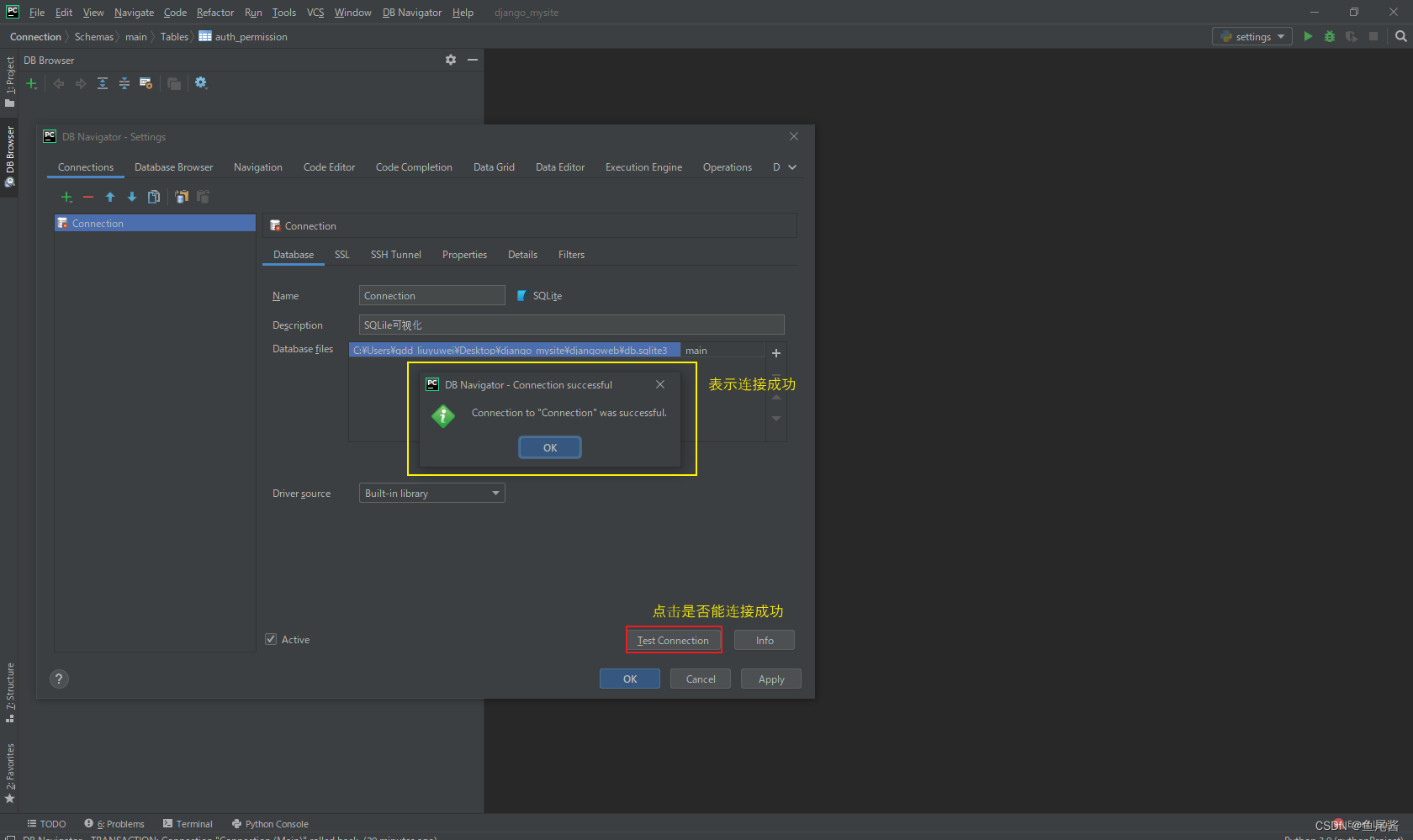Click the navigate forward arrow in DB Browser
This screenshot has height=840, width=1413.
pos(81,83)
